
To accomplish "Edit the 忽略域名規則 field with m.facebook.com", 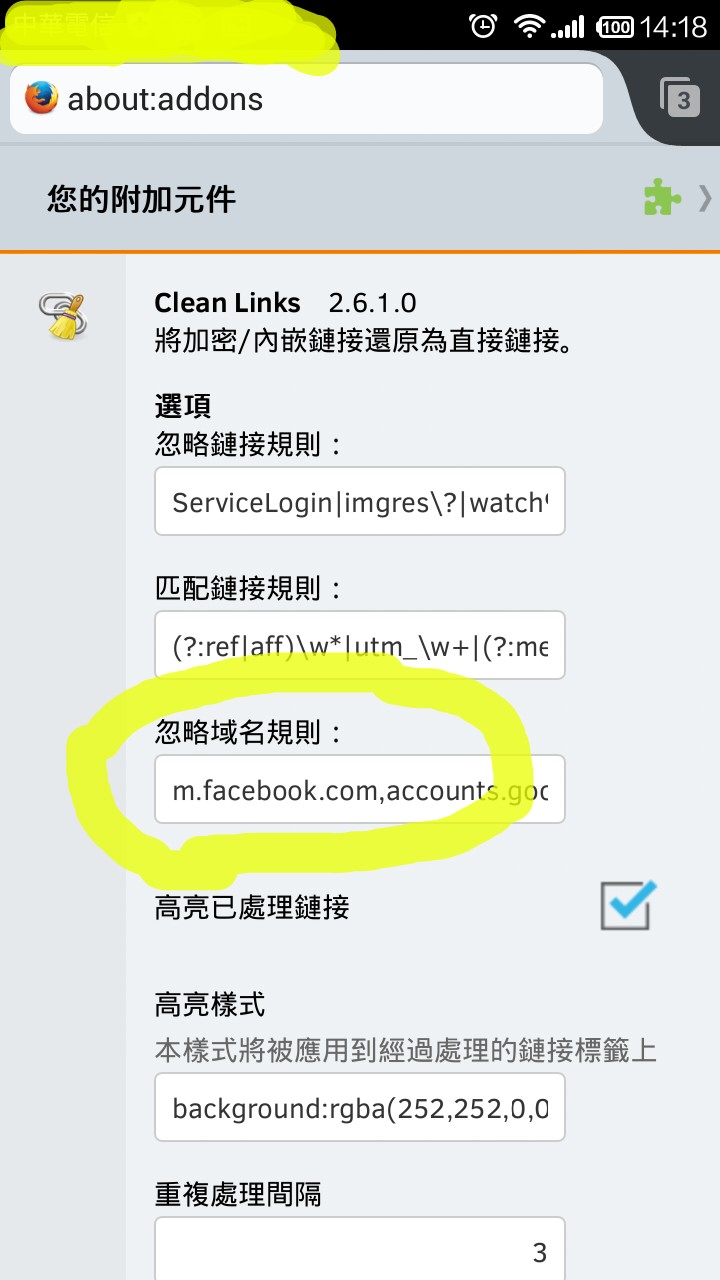I will pos(360,789).
